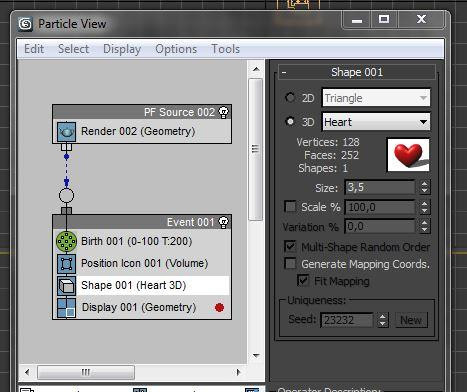Select the 2D shape radio button

click(x=290, y=97)
